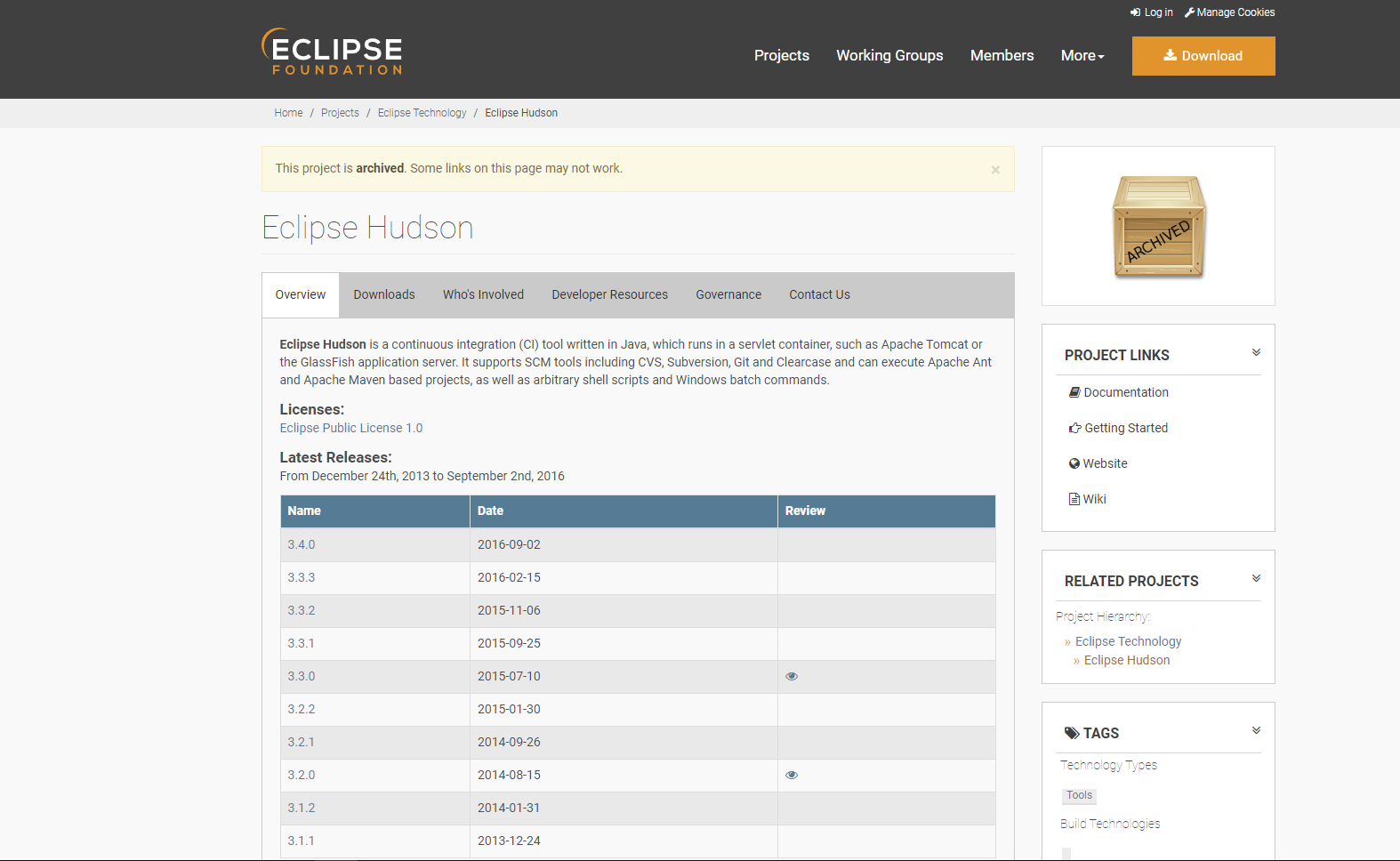Switch to the Downloads tab

click(384, 295)
